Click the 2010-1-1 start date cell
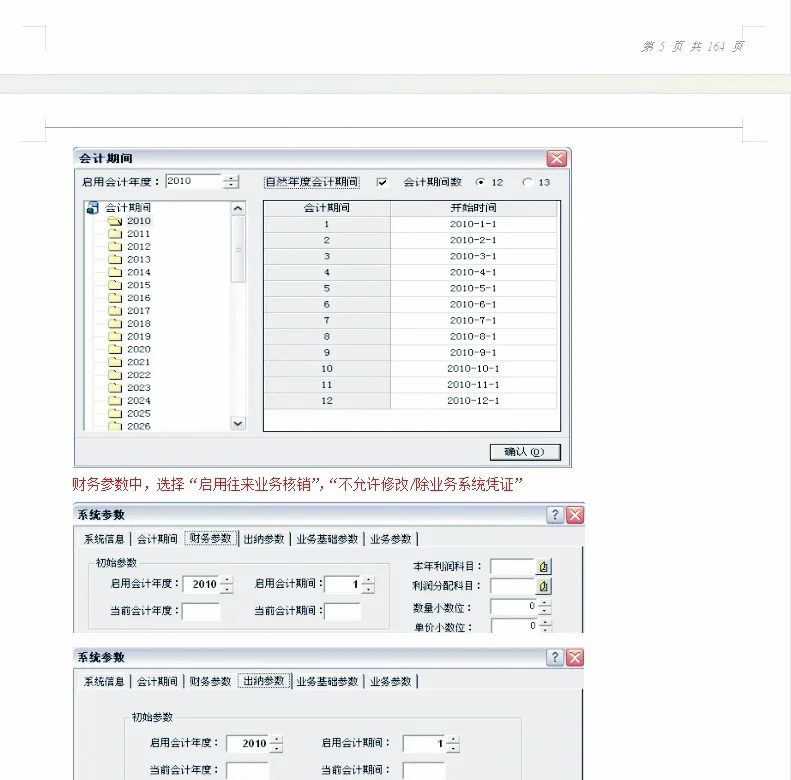 [474, 224]
